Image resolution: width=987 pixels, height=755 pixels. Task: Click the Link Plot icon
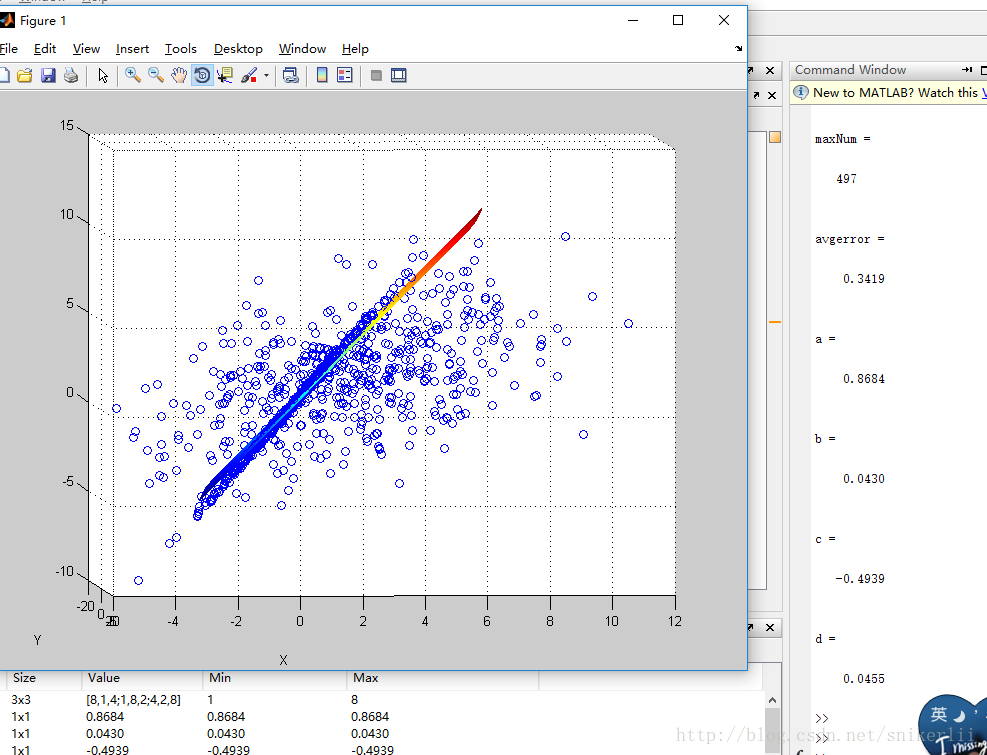tap(290, 76)
